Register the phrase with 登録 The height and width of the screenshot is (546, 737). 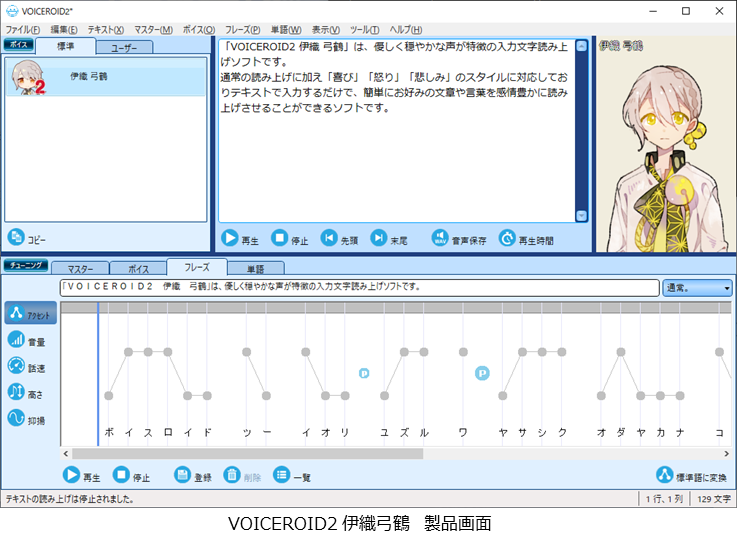pyautogui.click(x=193, y=476)
